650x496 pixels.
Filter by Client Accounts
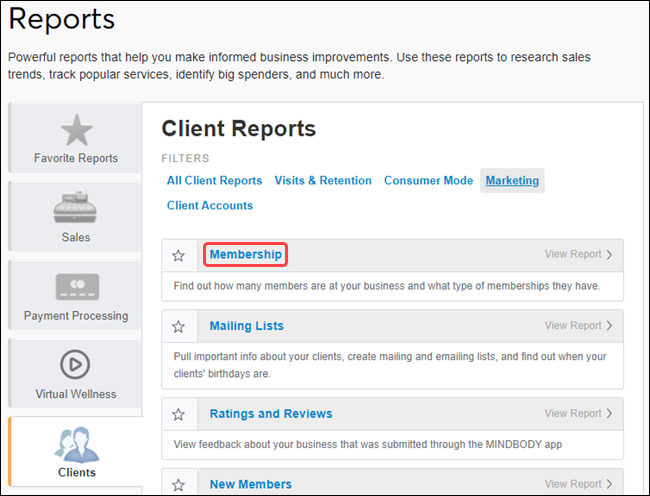tap(210, 206)
